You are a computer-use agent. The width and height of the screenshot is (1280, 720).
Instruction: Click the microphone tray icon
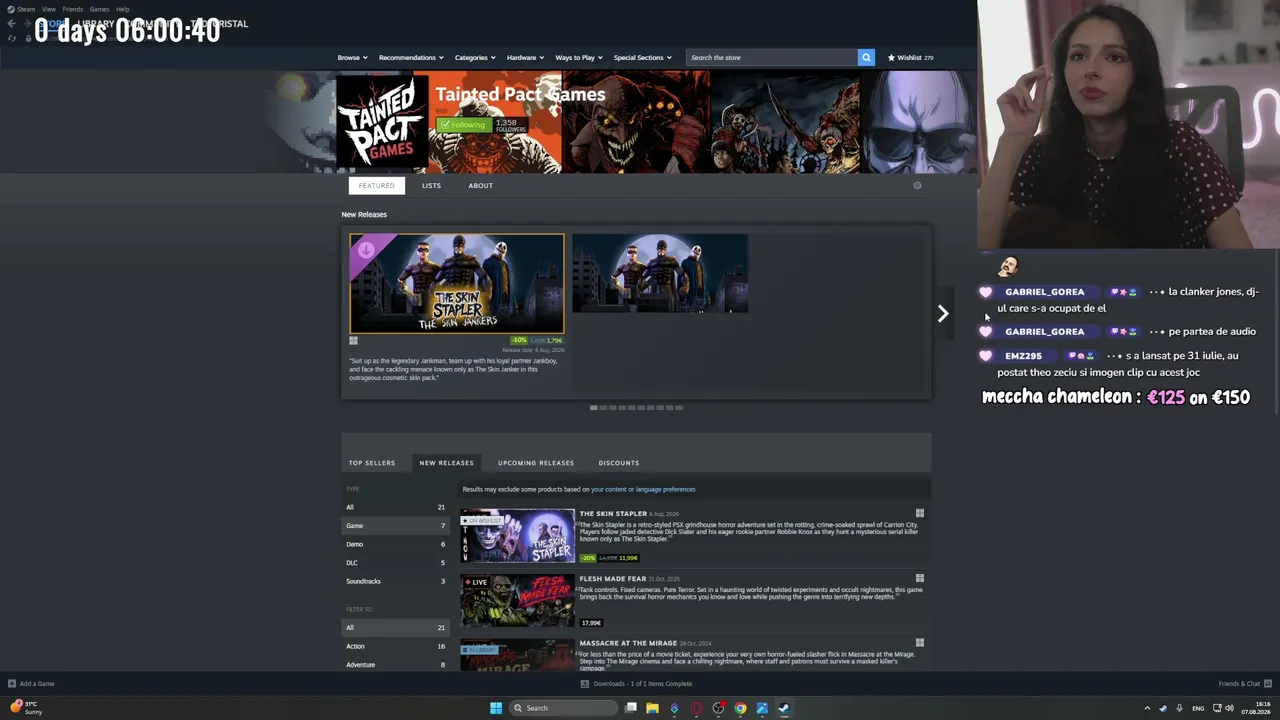1179,708
